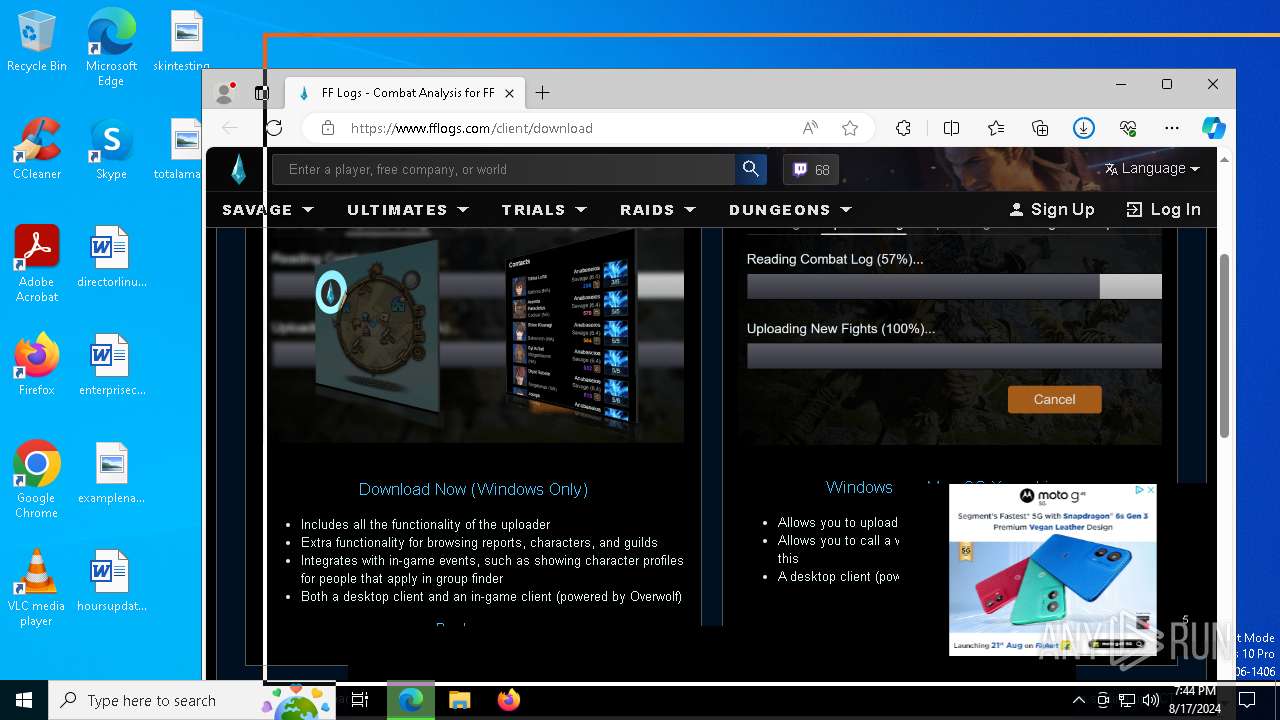Open the notification center icon

click(1247, 700)
